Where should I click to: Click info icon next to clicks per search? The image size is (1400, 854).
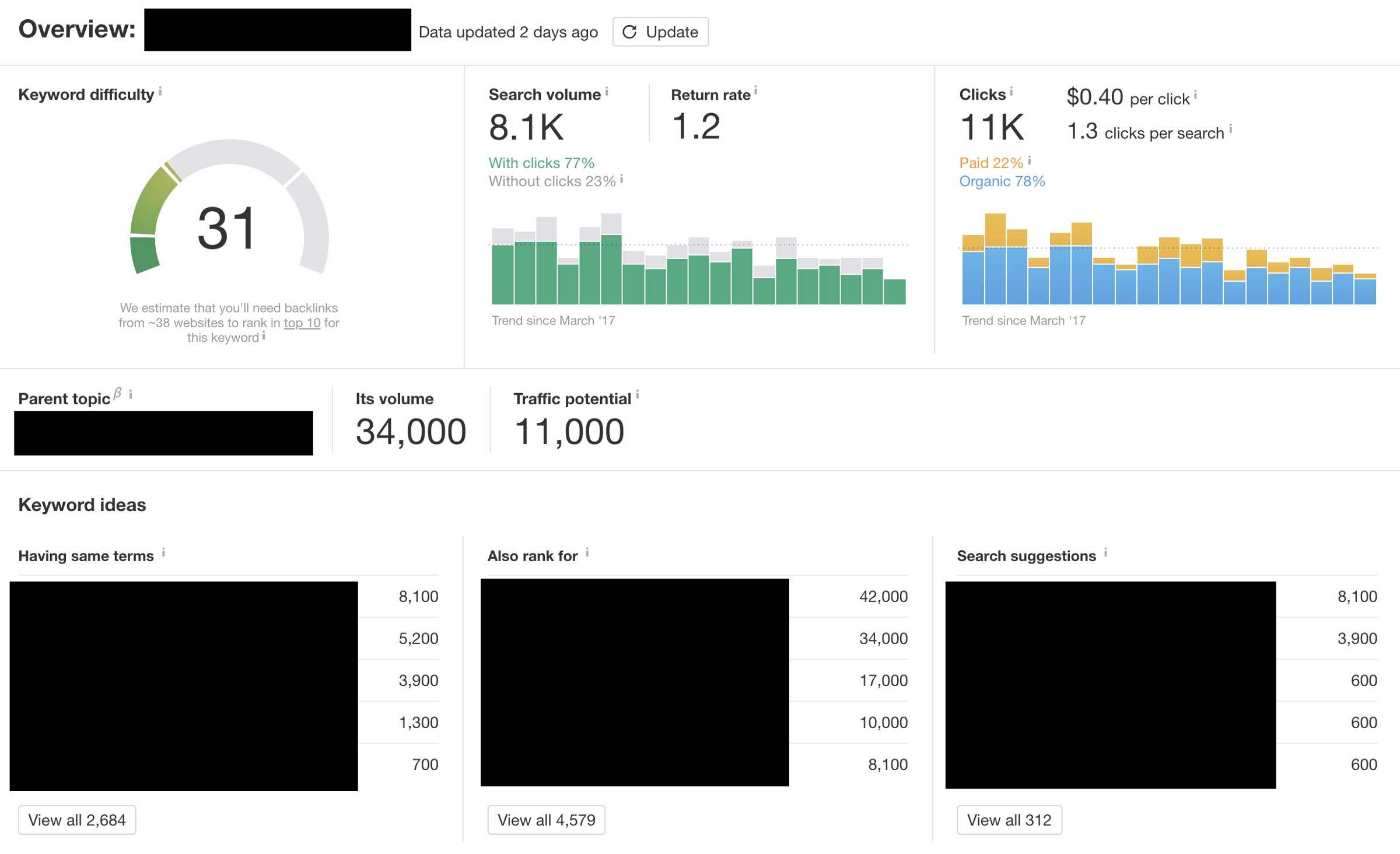tap(1231, 129)
